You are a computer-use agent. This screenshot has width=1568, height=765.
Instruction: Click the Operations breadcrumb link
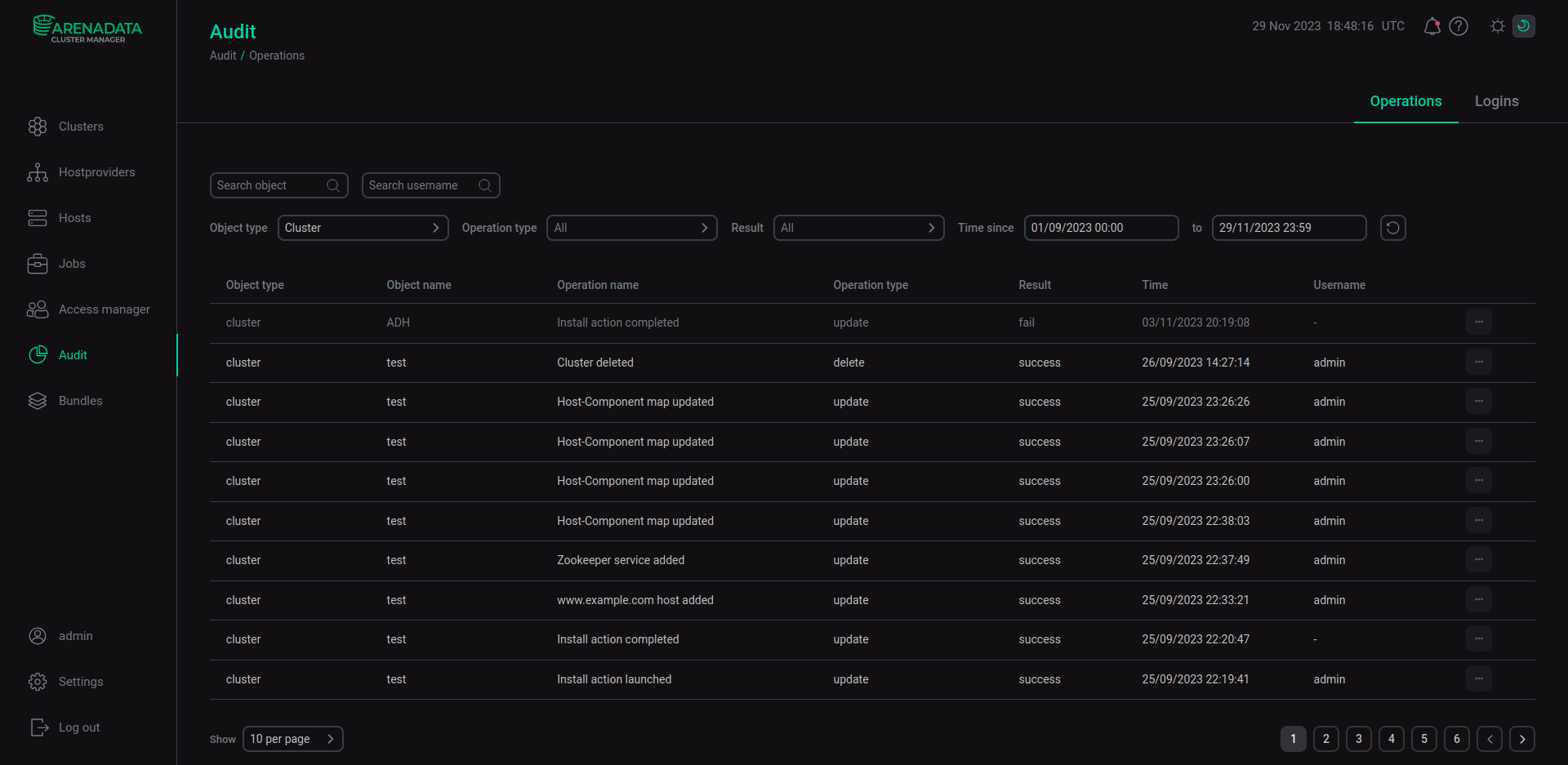click(277, 56)
